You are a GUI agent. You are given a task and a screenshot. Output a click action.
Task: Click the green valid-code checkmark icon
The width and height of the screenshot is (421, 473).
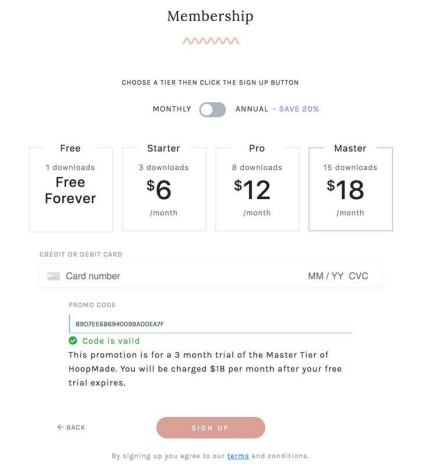click(x=73, y=341)
